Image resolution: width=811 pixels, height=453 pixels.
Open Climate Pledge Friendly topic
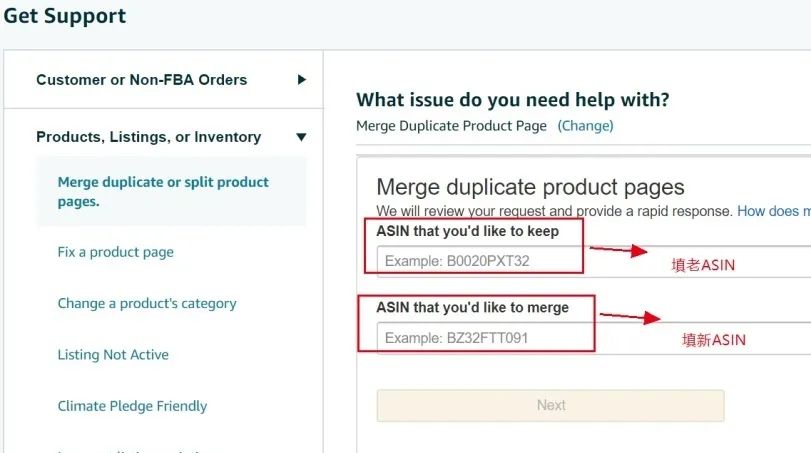pos(132,406)
